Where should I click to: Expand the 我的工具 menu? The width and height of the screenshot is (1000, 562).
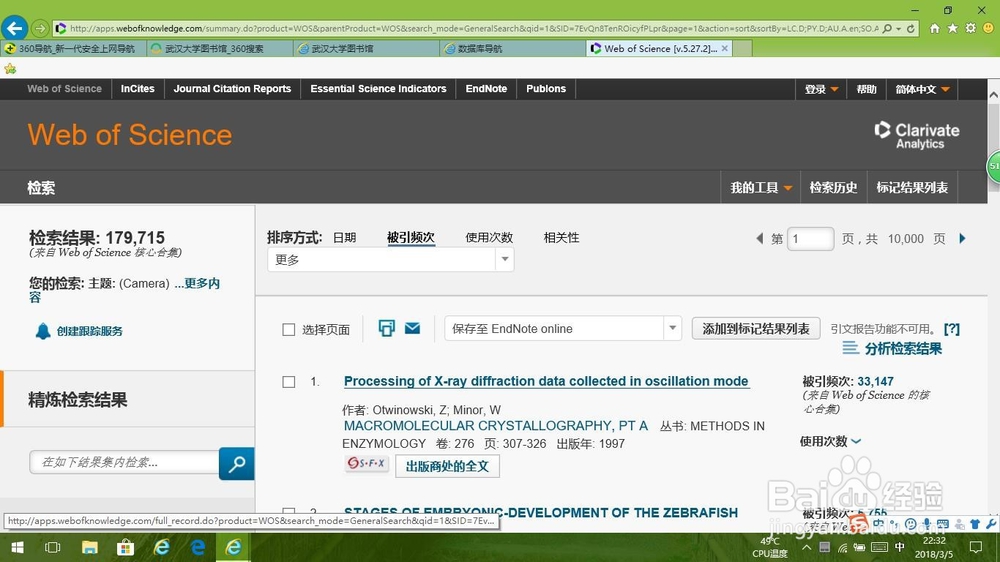pos(761,188)
